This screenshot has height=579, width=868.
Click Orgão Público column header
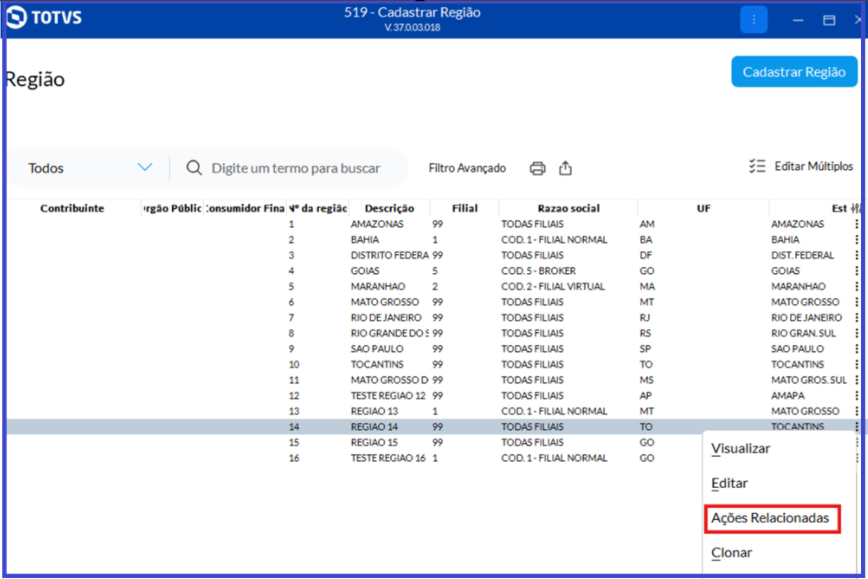(x=172, y=208)
